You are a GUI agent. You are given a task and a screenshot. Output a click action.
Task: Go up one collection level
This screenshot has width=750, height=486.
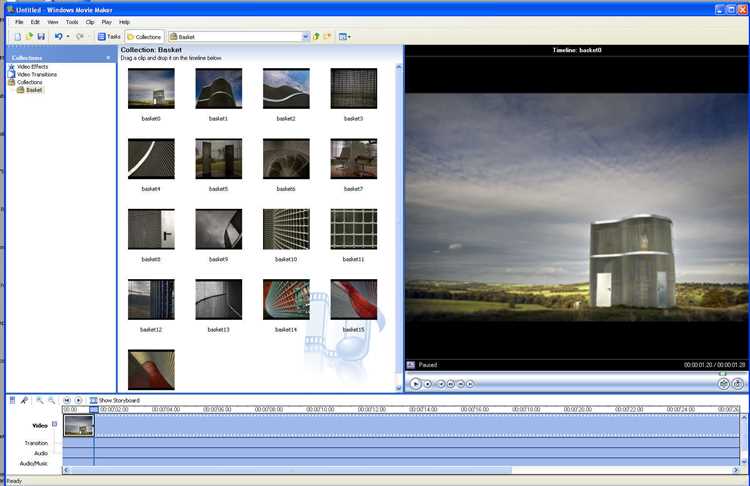pos(316,36)
